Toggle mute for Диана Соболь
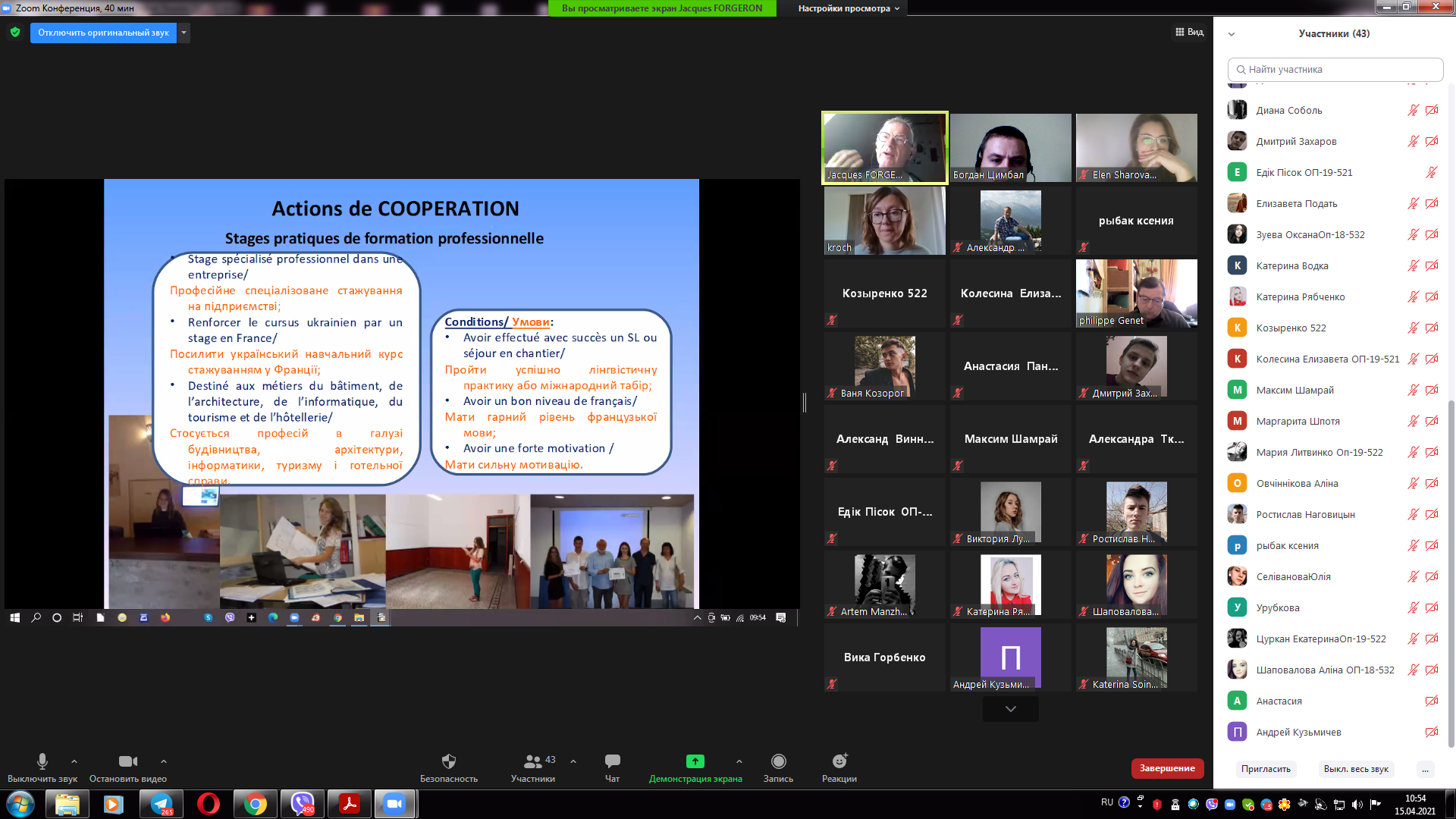 click(x=1413, y=111)
